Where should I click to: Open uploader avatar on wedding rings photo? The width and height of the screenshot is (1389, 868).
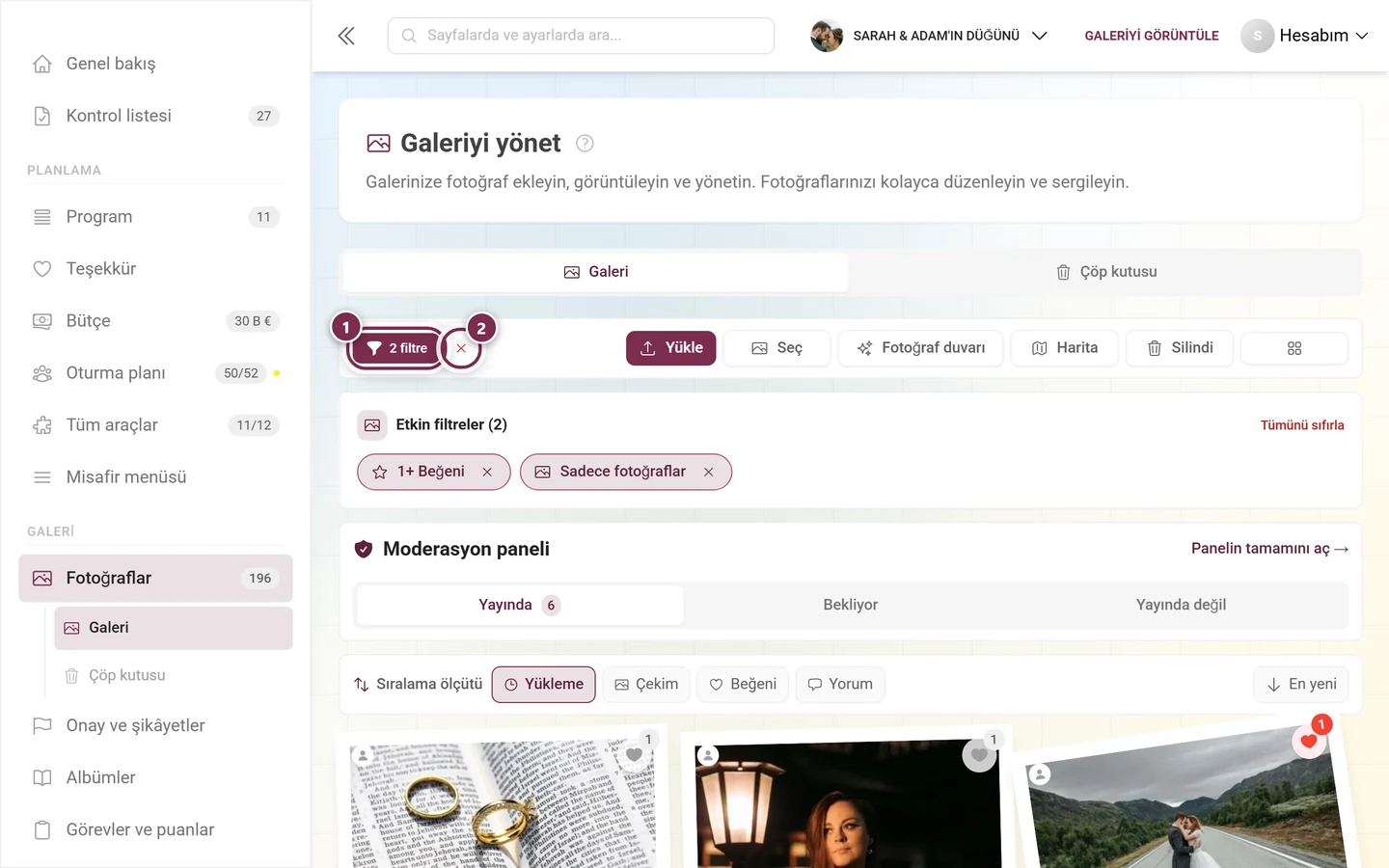pos(363,755)
